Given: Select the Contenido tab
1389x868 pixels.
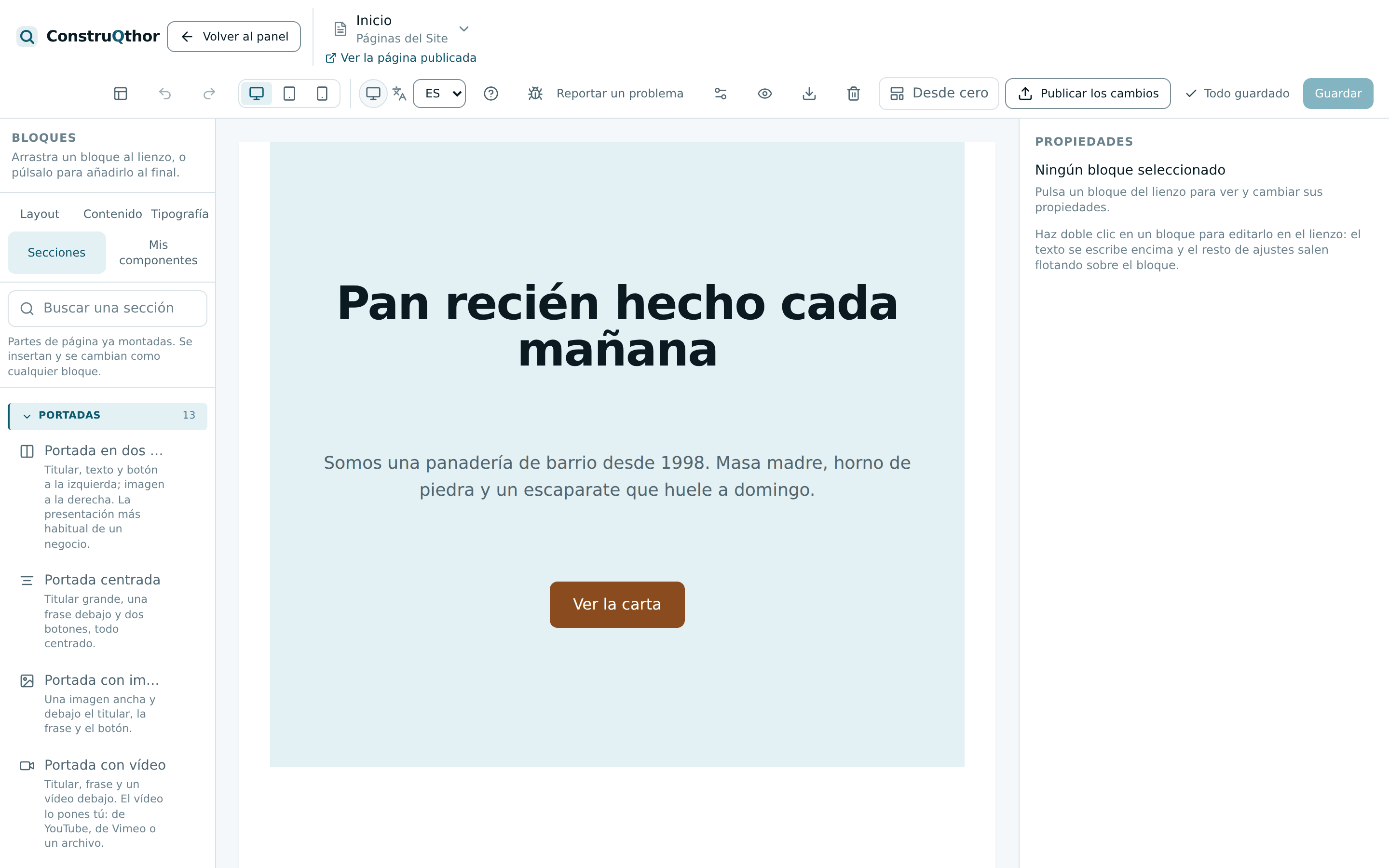Looking at the screenshot, I should pyautogui.click(x=112, y=214).
